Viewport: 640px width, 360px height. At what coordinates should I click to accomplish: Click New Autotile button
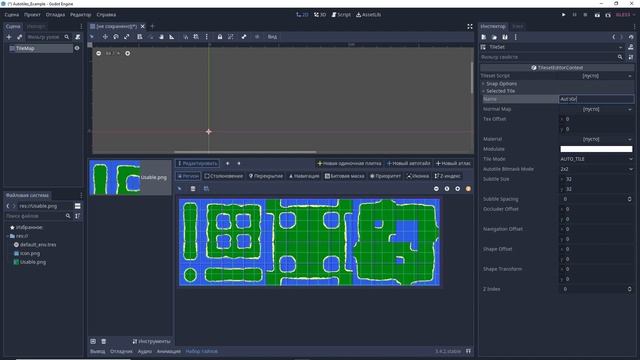(409, 163)
